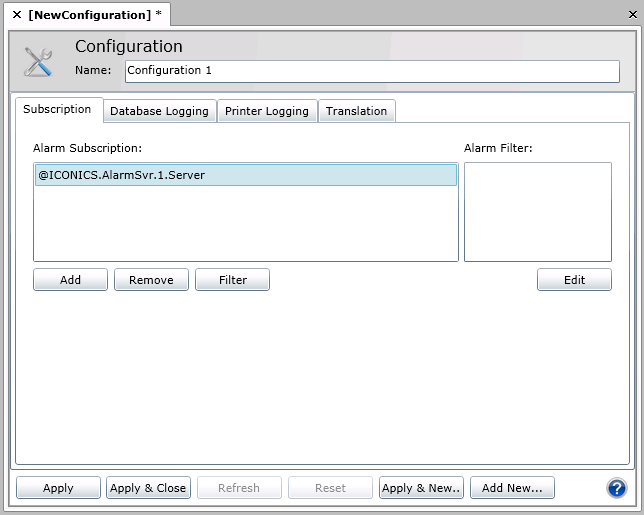644x515 pixels.
Task: Remove the selected alarm subscription
Action: tap(151, 280)
